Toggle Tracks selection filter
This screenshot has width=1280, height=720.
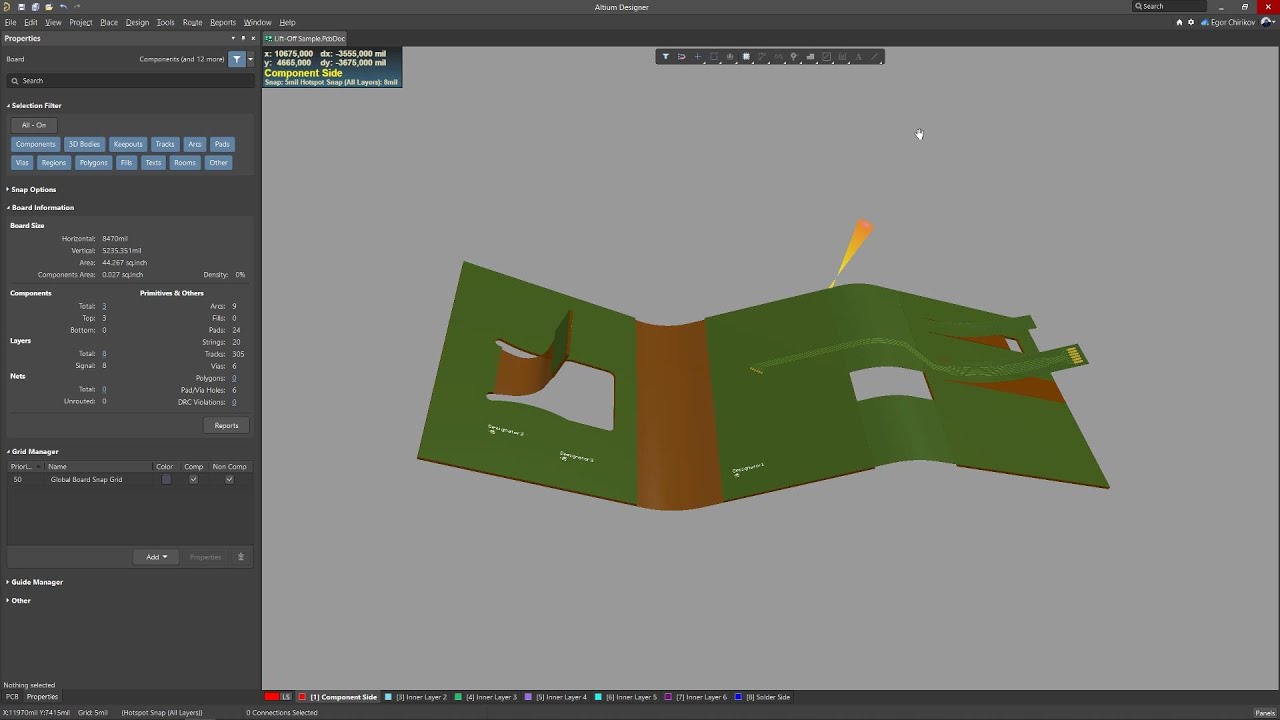click(x=165, y=144)
